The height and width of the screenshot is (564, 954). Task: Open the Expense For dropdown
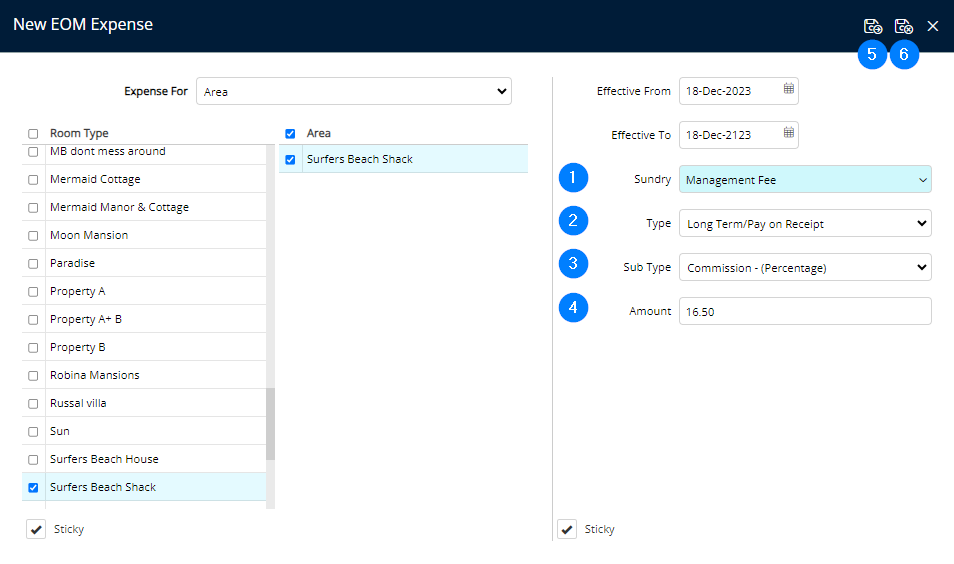[354, 91]
